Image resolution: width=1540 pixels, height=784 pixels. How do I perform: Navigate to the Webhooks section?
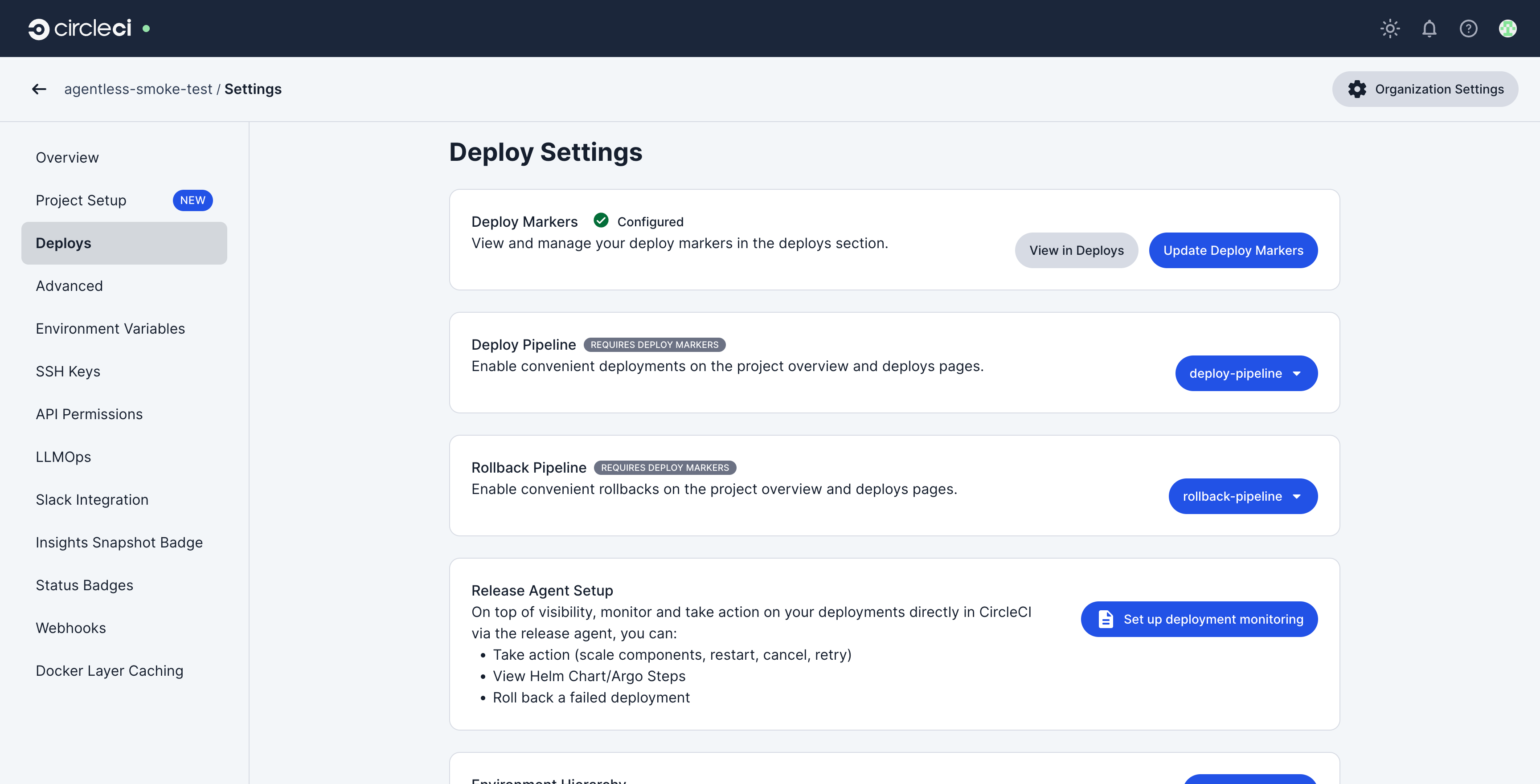click(x=70, y=628)
